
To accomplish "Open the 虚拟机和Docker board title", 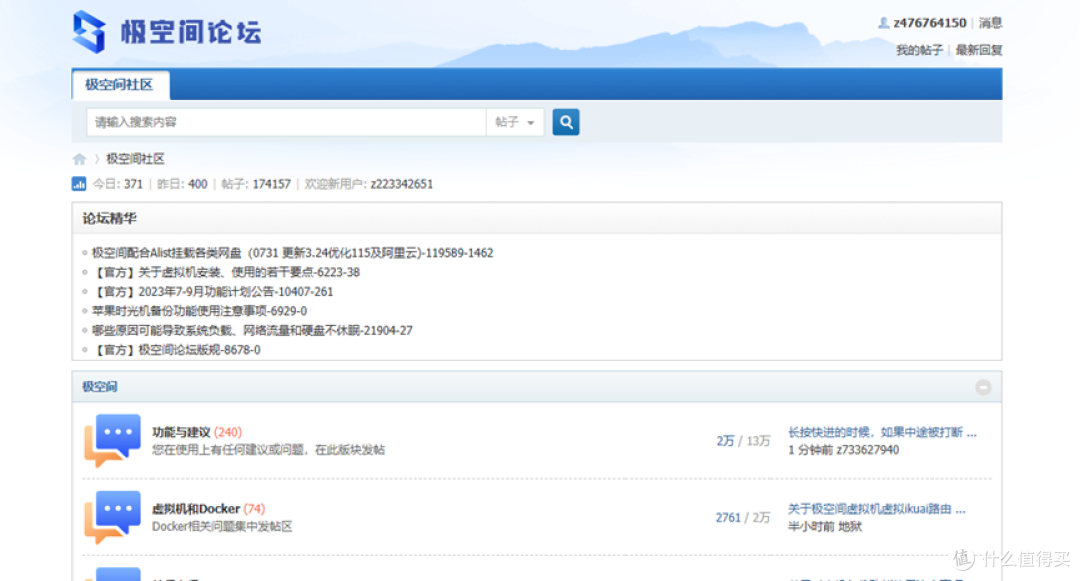I will tap(196, 509).
